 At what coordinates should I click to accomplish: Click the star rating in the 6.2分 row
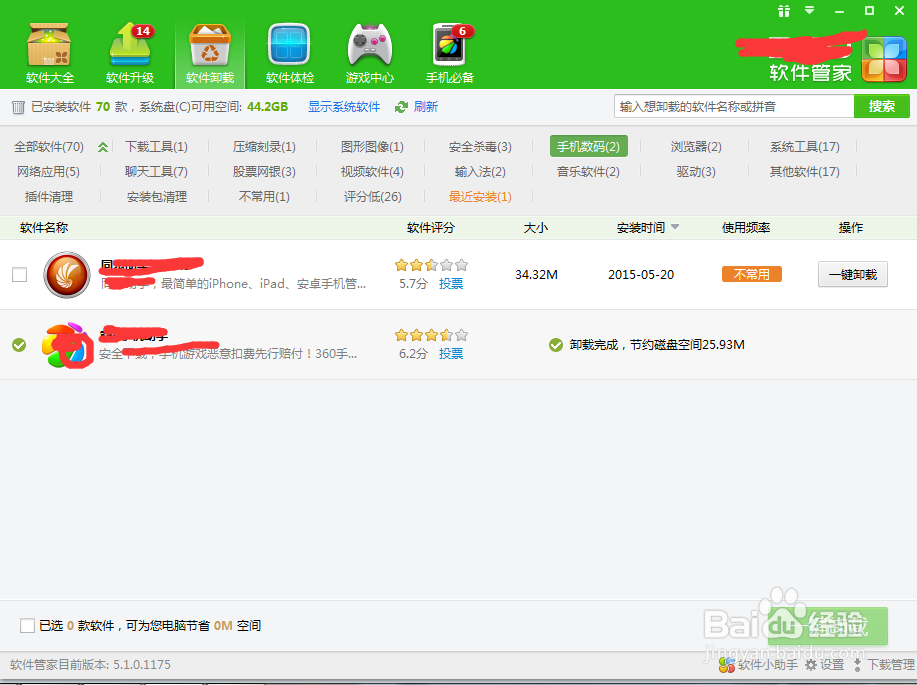tap(431, 335)
